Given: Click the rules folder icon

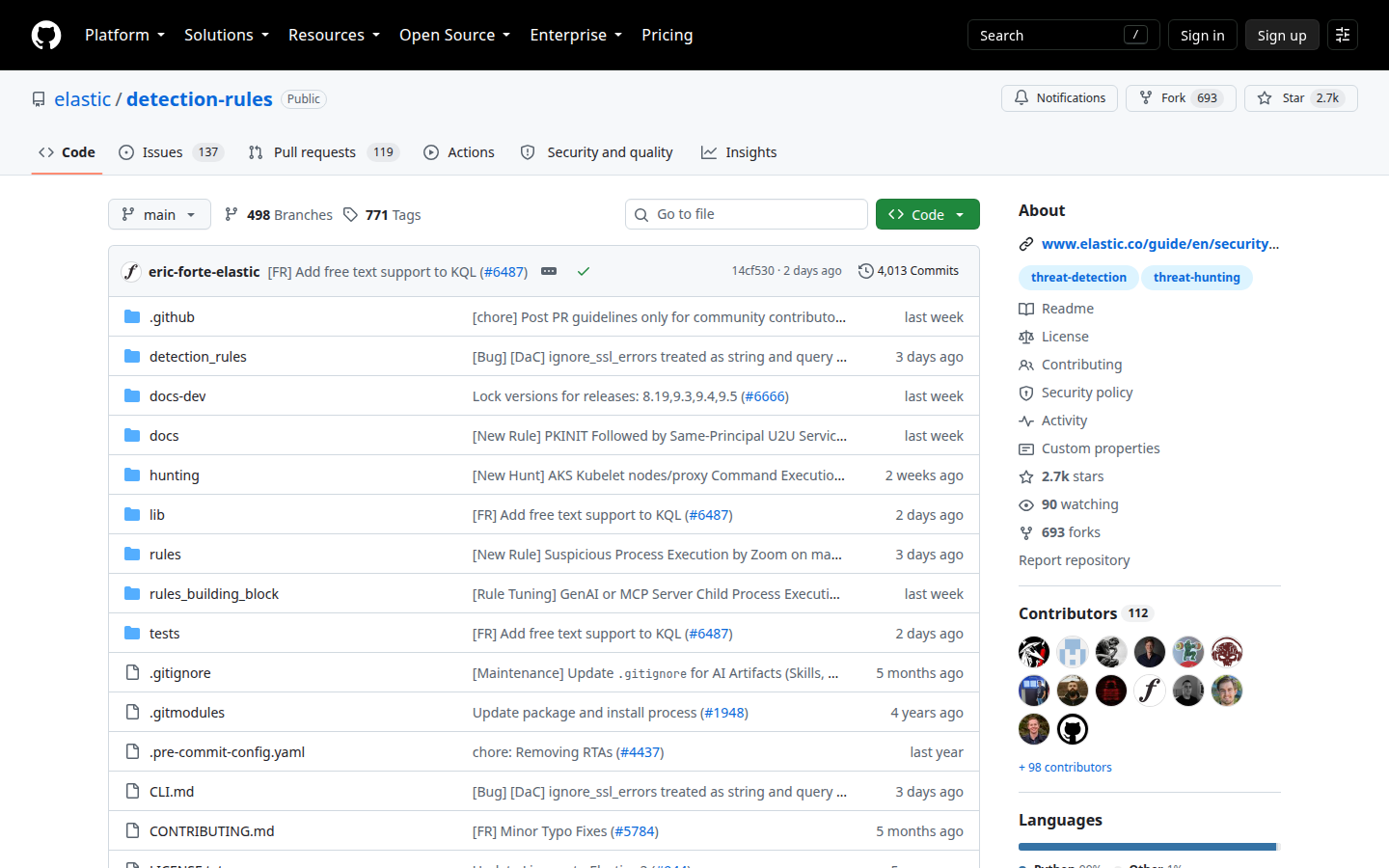Looking at the screenshot, I should coord(132,554).
